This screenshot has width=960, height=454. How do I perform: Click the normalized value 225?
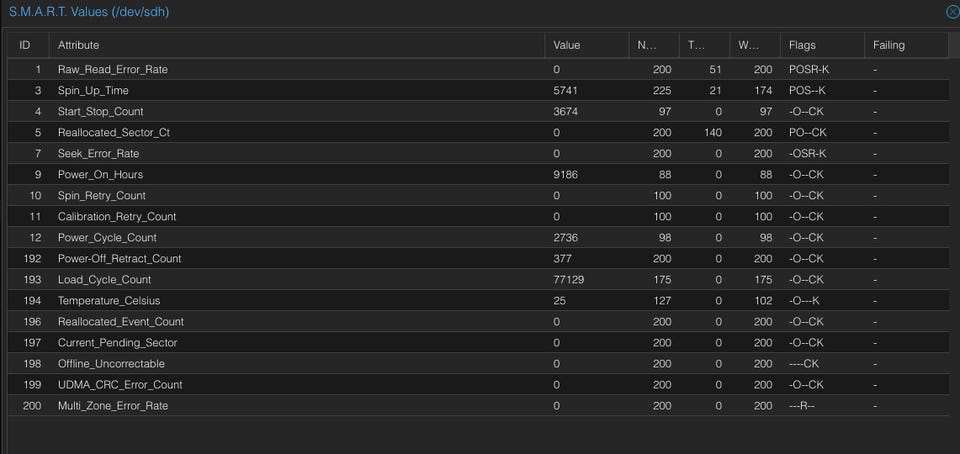[x=662, y=91]
